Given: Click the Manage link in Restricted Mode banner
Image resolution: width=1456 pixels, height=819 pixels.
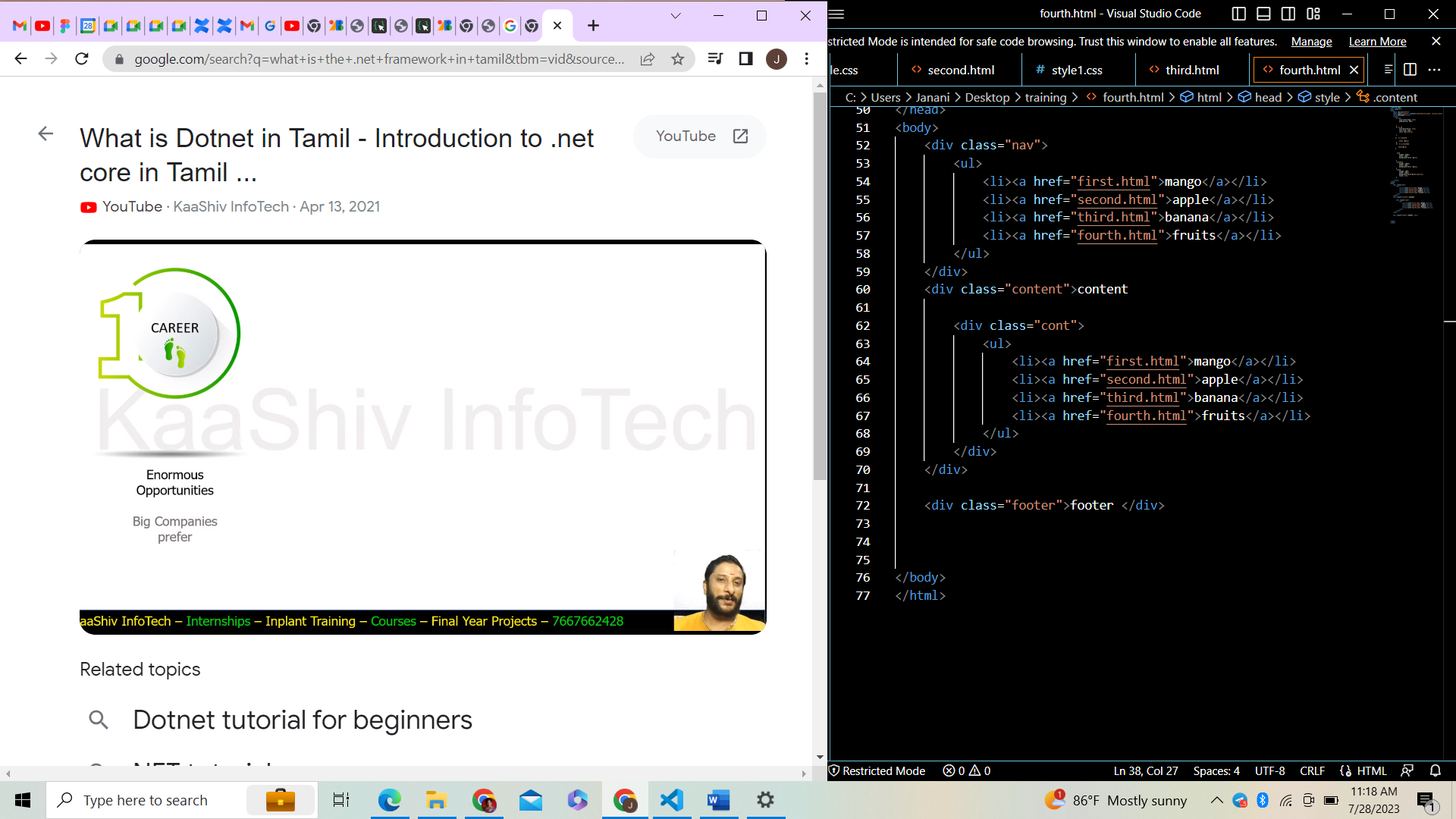Looking at the screenshot, I should point(1311,42).
